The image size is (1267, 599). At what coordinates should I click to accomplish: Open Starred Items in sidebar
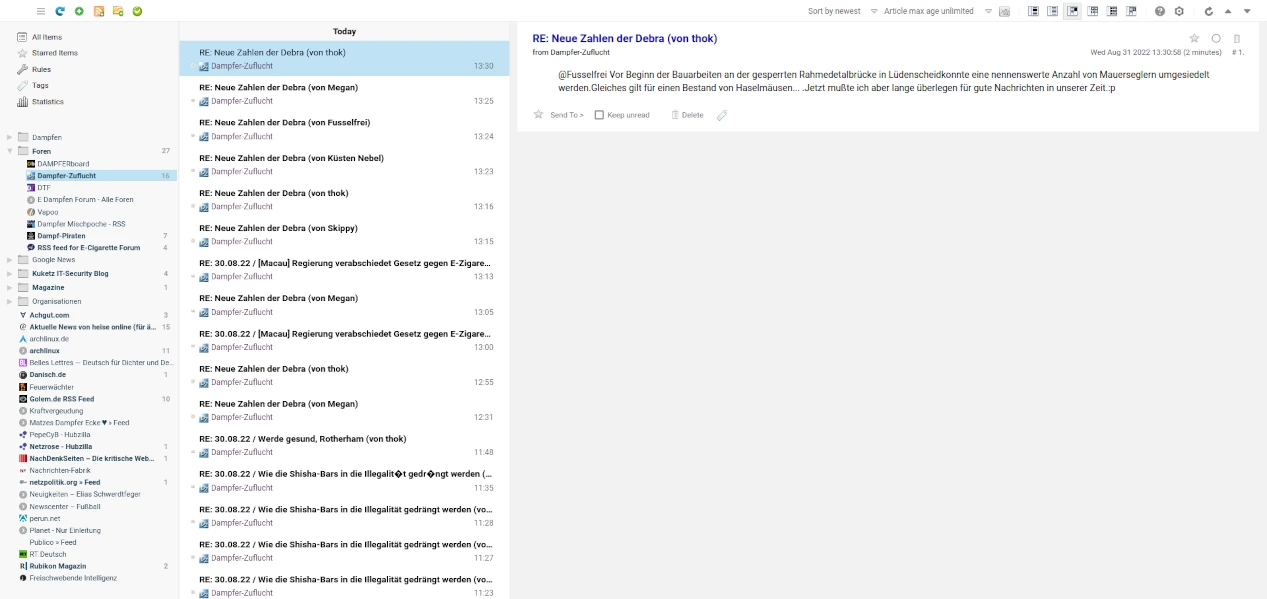[x=54, y=53]
